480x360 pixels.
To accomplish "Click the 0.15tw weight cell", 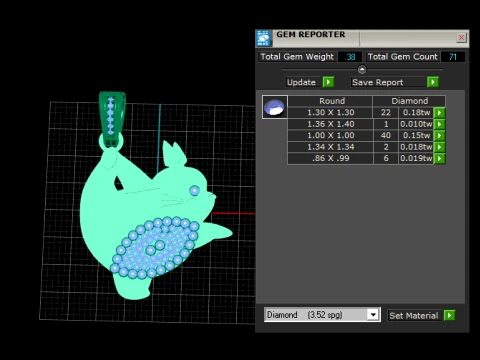I will 416,136.
